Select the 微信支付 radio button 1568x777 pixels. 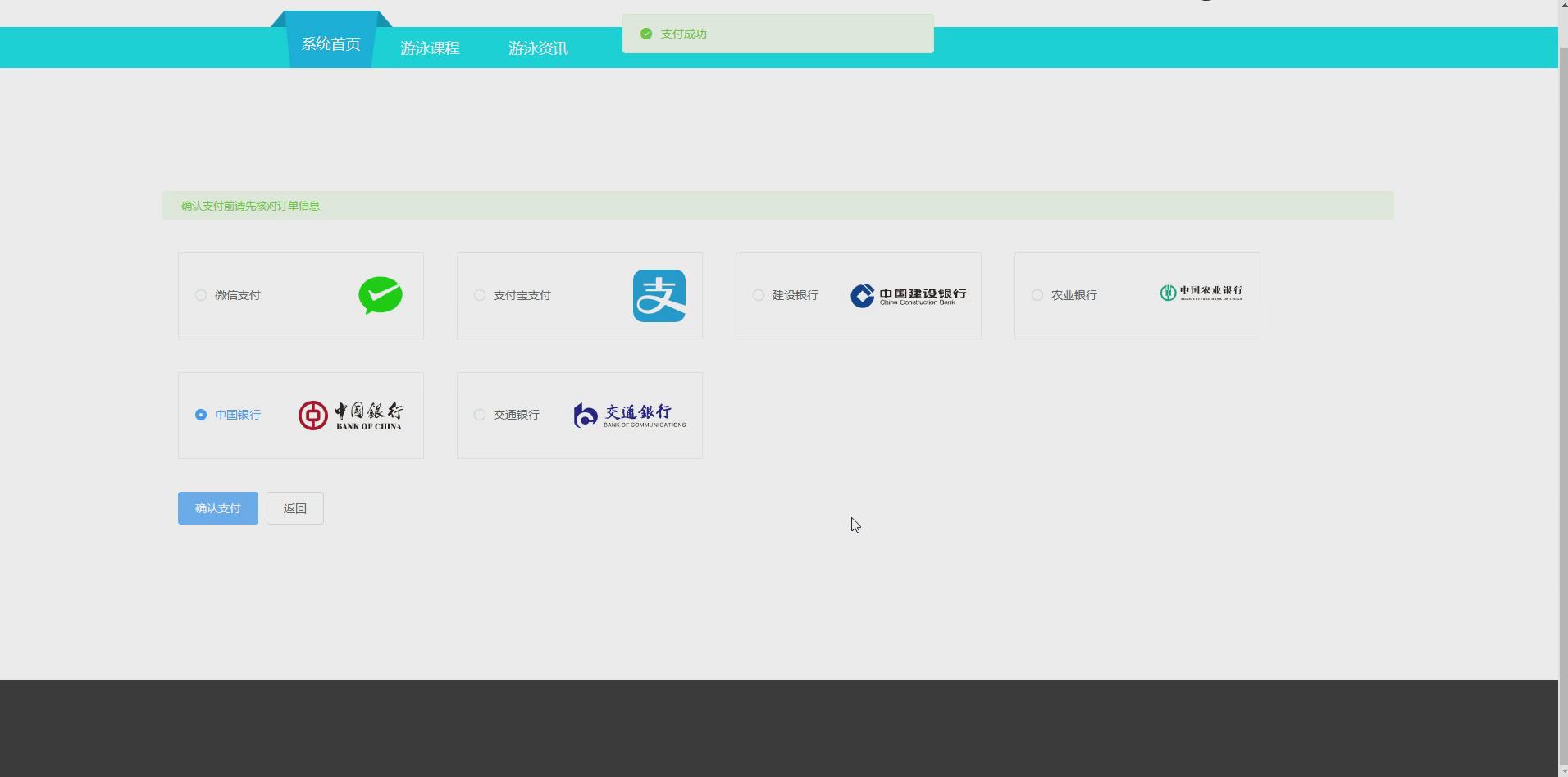coord(201,295)
